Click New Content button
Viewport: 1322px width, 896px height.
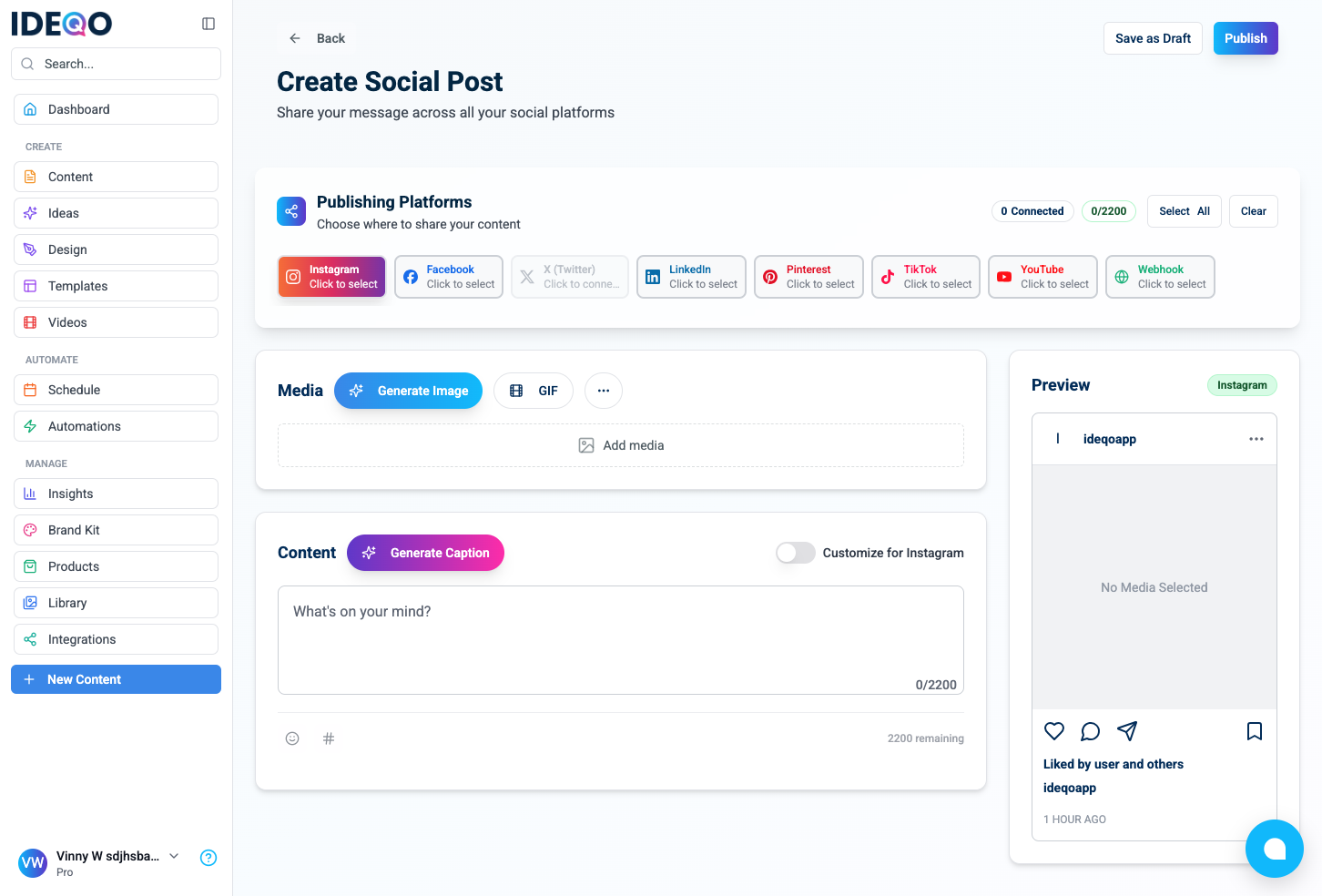pyautogui.click(x=116, y=679)
